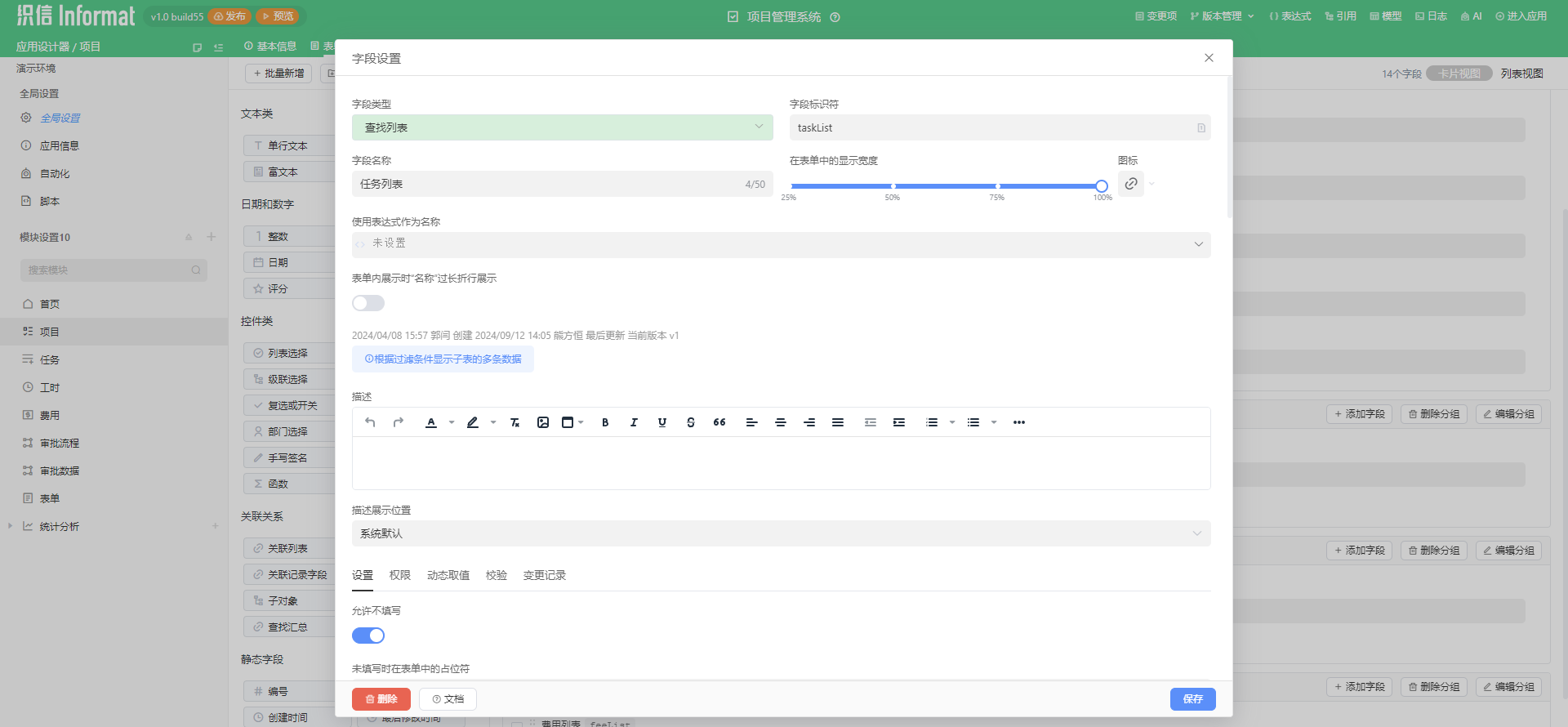Expand highlight color dropdown arrow
The image size is (1568, 727).
tap(493, 422)
